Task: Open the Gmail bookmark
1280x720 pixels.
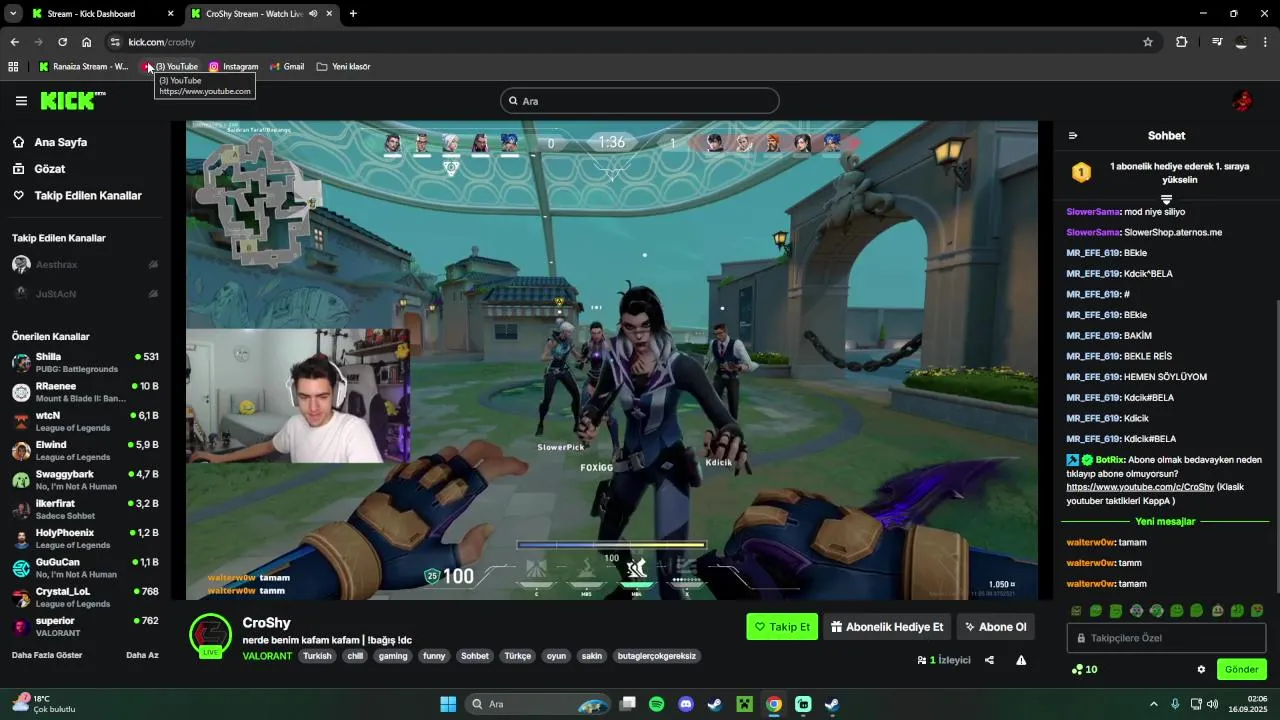Action: [287, 67]
